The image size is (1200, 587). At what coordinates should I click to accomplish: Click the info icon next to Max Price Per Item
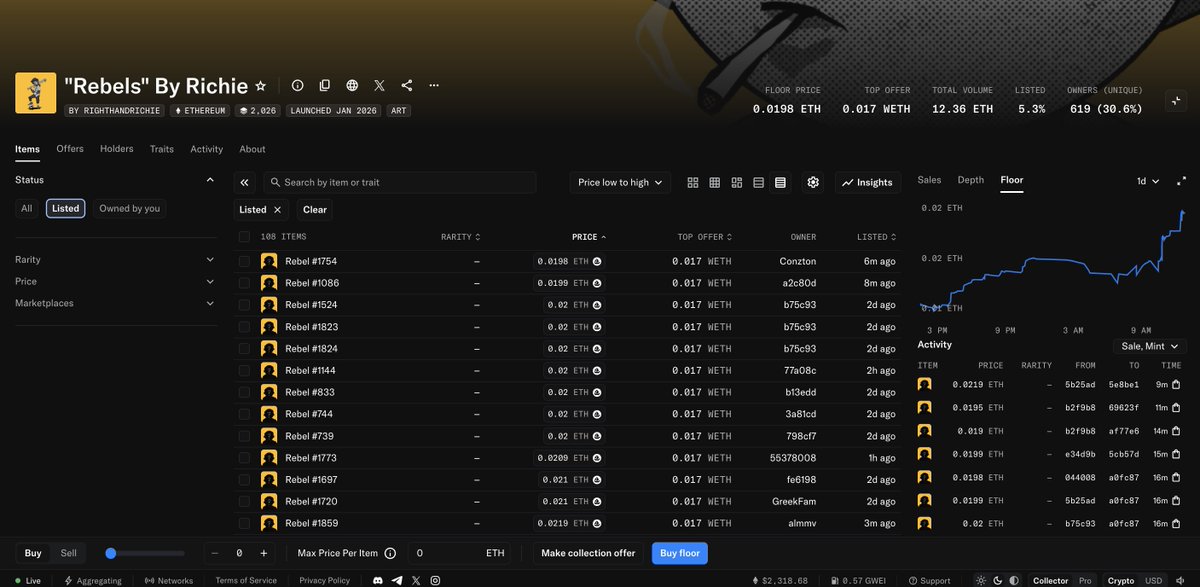pos(390,553)
